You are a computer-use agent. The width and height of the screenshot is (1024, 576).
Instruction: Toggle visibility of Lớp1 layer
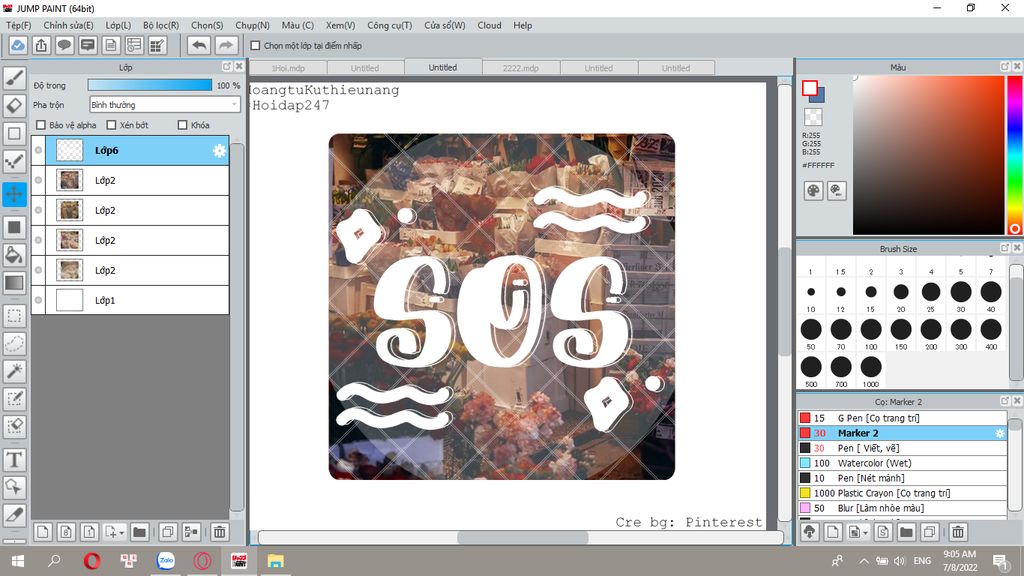39,300
